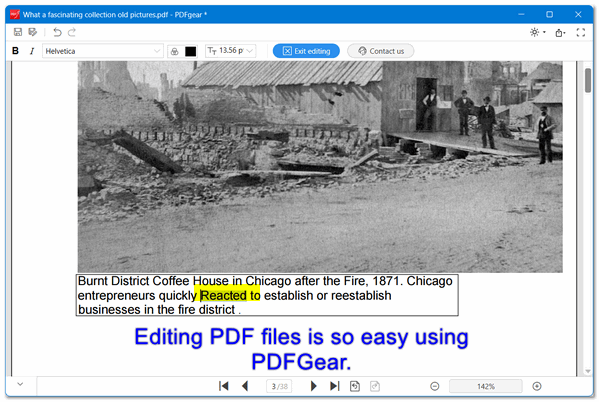Viewport: 599px width, 402px height.
Task: Click the highlighted word Reacted
Action: (223, 295)
